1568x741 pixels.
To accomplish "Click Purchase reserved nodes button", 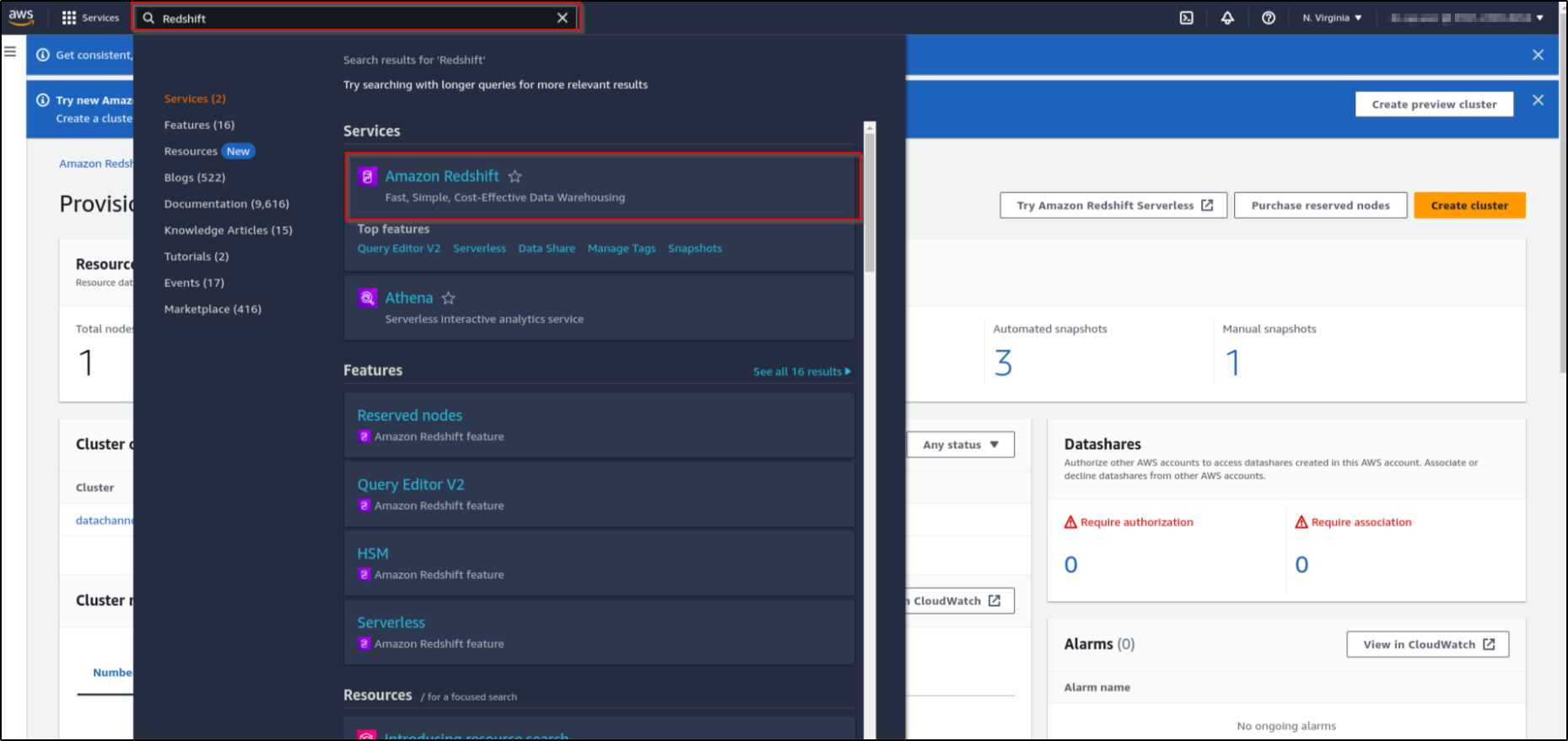I will pos(1320,205).
